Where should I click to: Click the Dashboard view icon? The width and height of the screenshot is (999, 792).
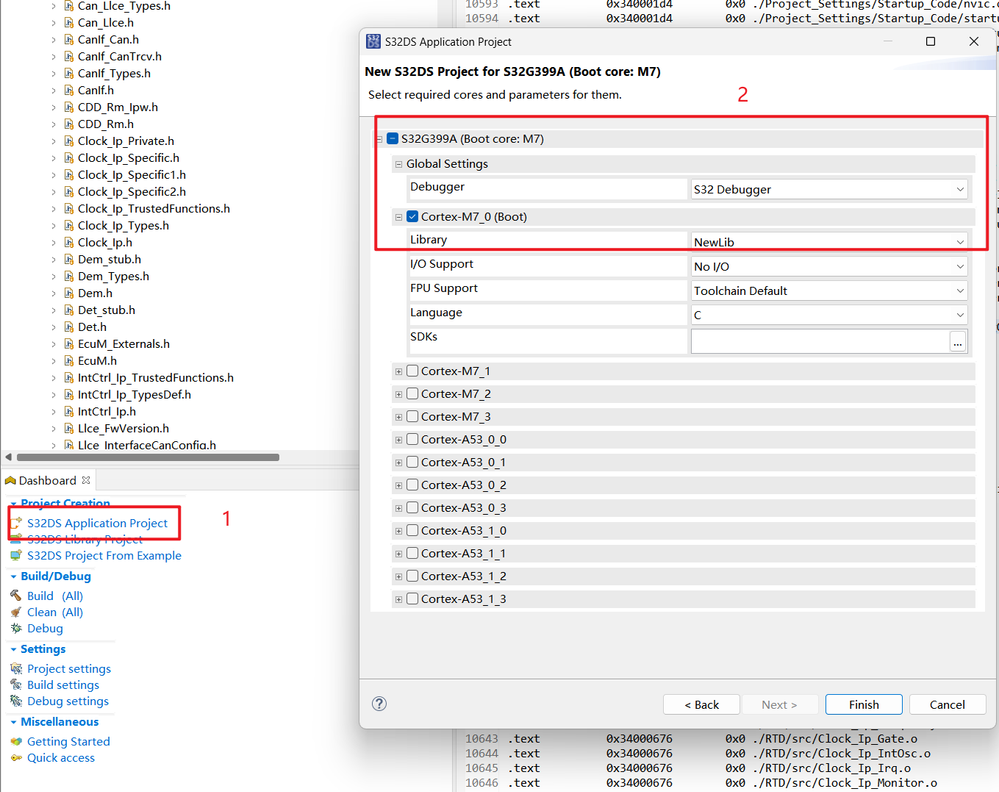coord(10,480)
